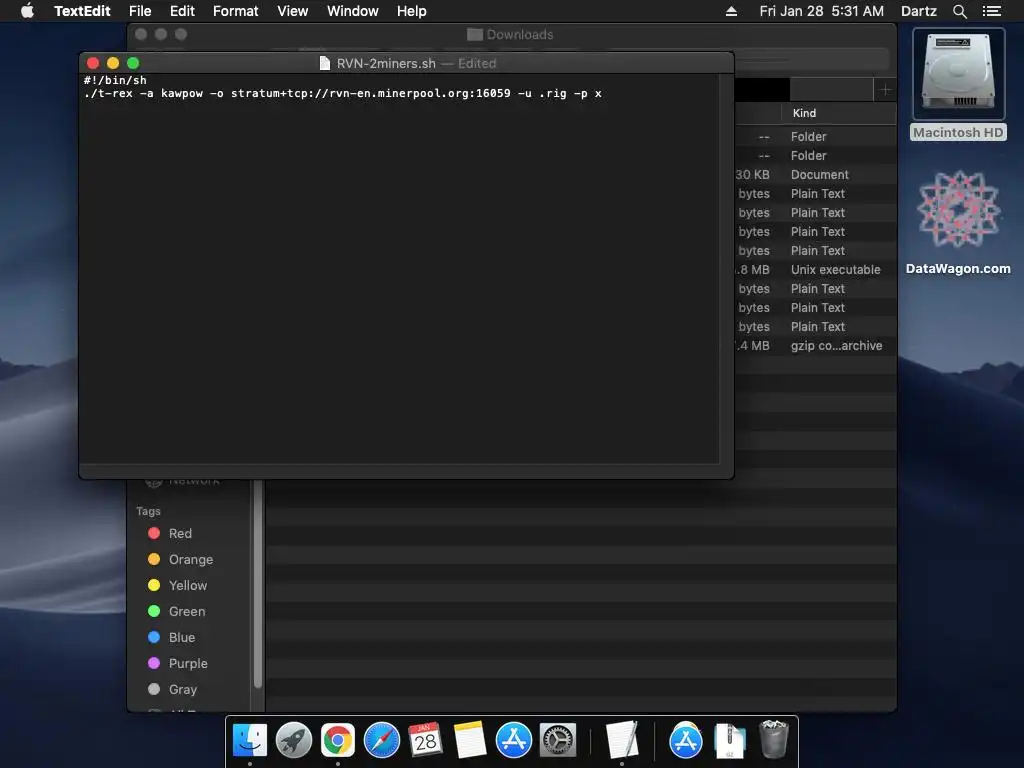Click the Dartz user name menu

[x=919, y=11]
